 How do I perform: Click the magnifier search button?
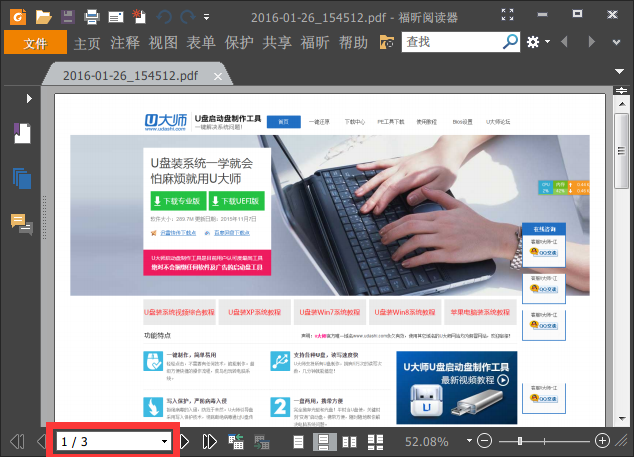pos(510,42)
